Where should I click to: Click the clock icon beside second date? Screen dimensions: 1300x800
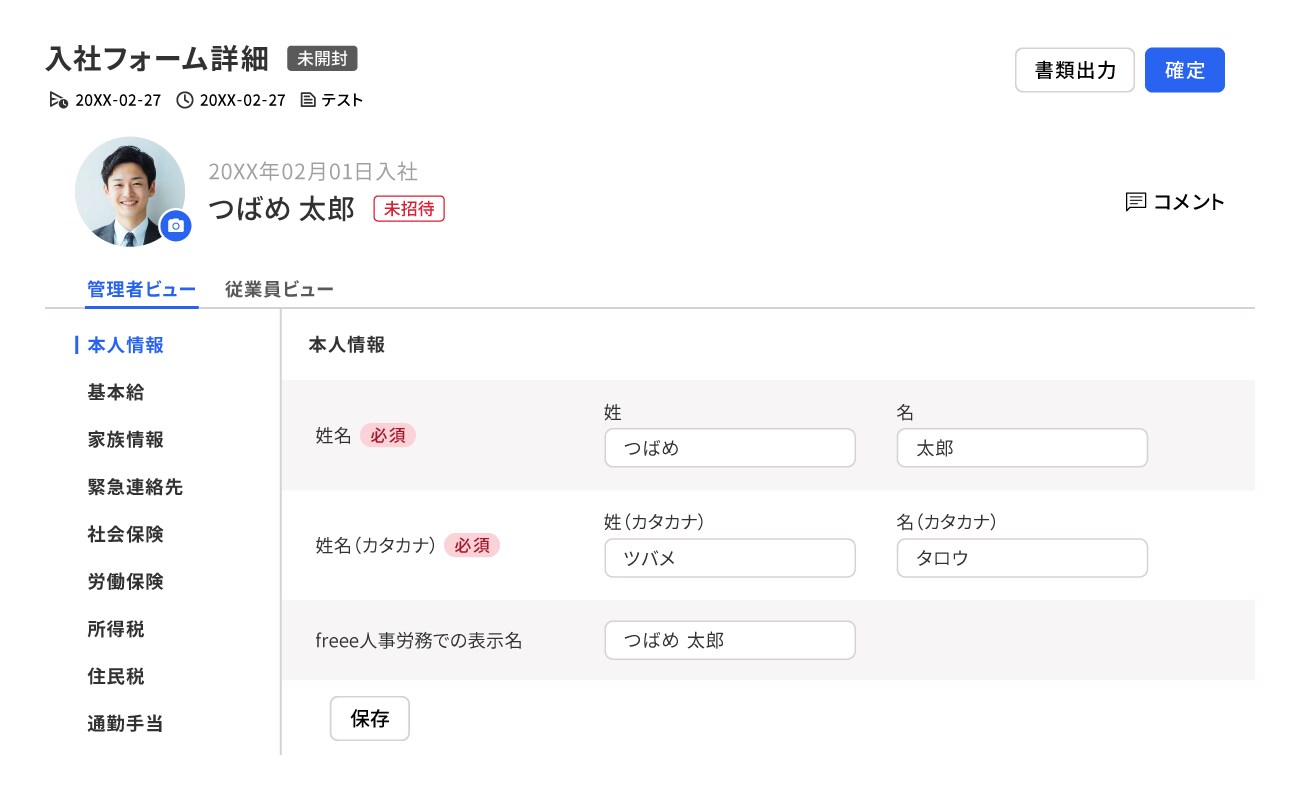pyautogui.click(x=184, y=100)
